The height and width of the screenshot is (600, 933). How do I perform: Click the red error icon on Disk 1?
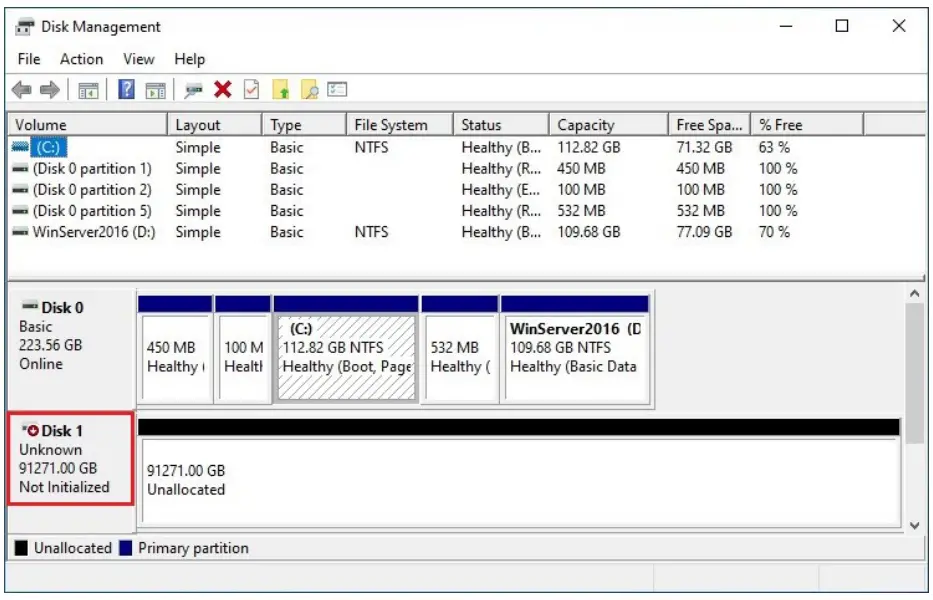click(33, 431)
